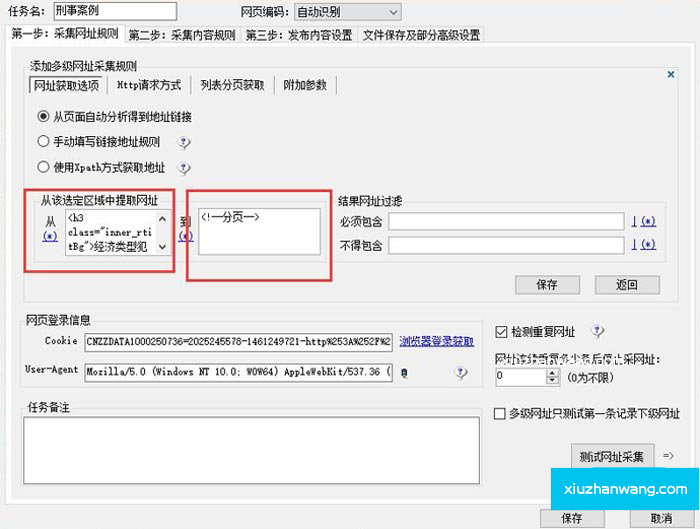Screen dimensions: 700x529
Task: Click help icon beside 手动填写链接地址规则
Action: point(184,143)
